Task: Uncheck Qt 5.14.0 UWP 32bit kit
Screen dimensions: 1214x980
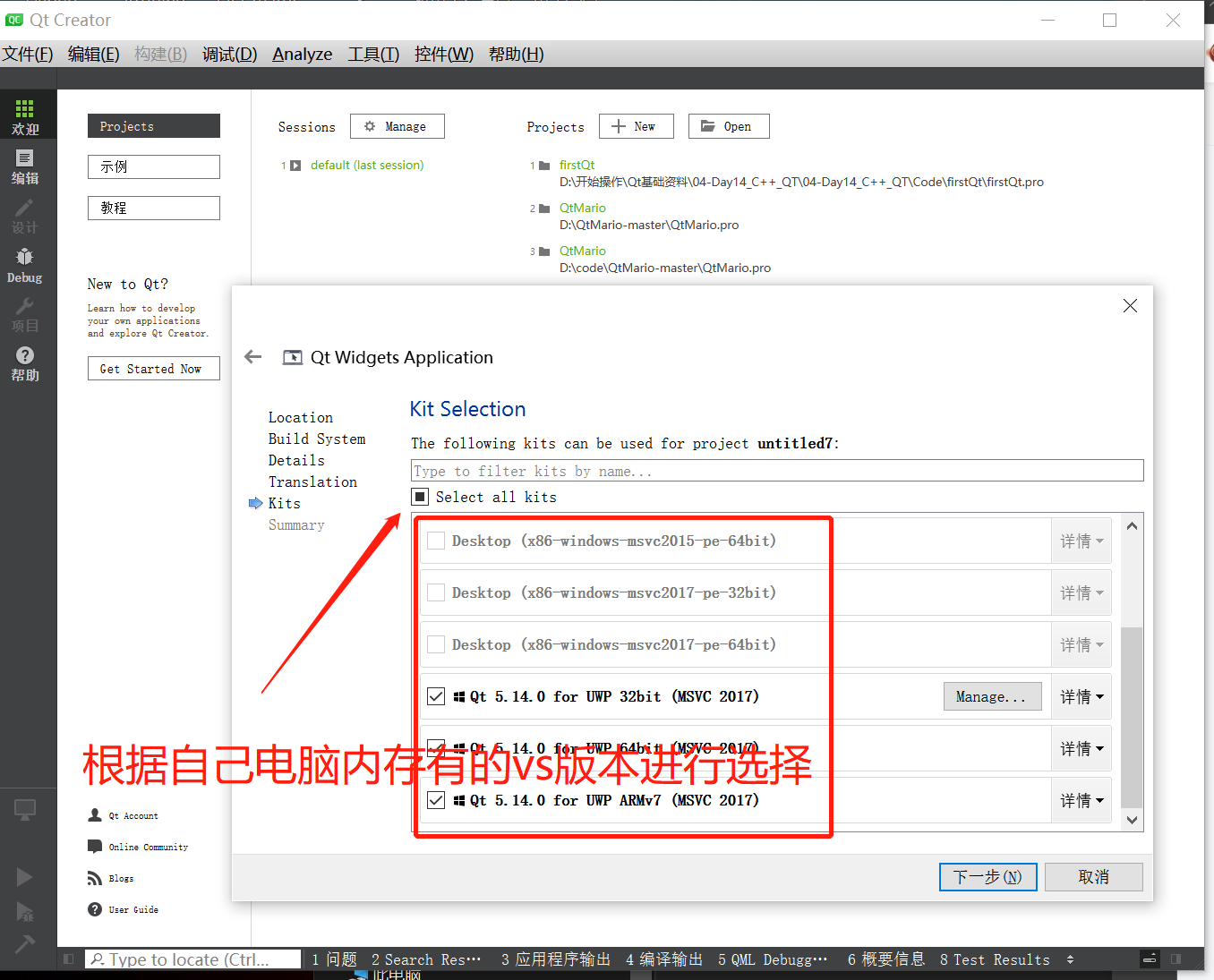Action: (x=436, y=696)
